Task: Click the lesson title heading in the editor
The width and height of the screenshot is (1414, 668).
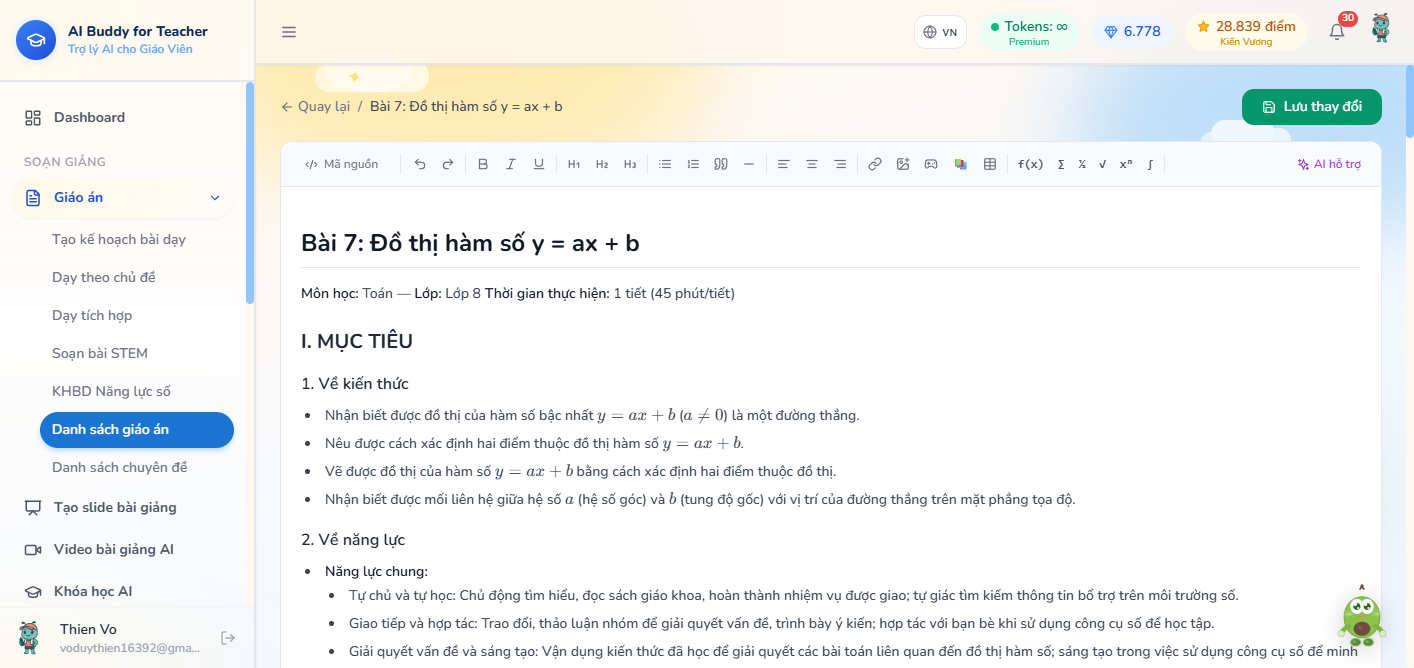Action: 470,243
